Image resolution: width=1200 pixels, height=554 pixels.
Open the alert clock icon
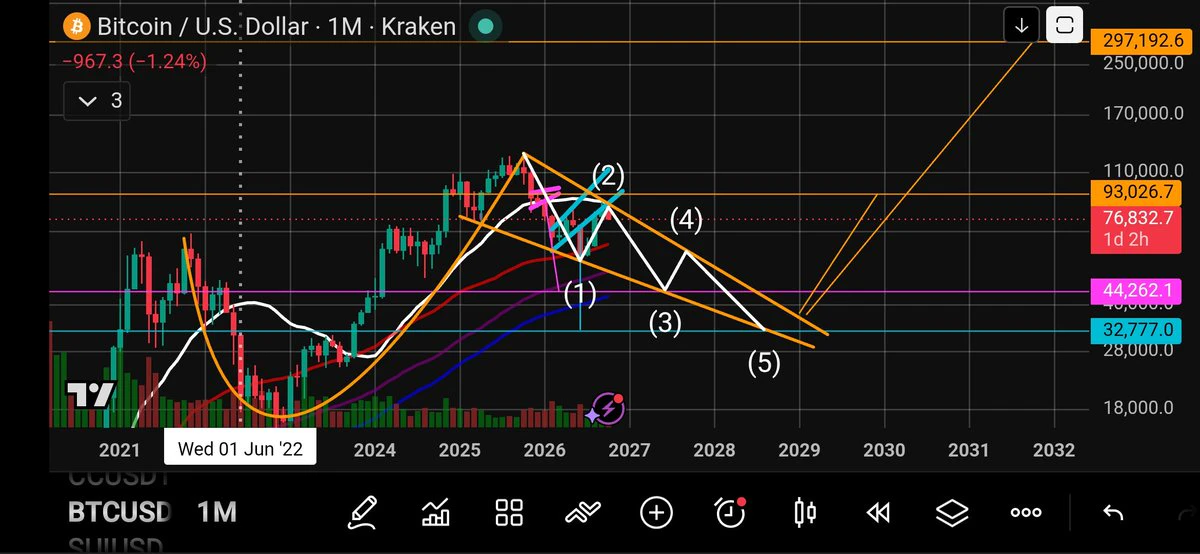coord(731,512)
